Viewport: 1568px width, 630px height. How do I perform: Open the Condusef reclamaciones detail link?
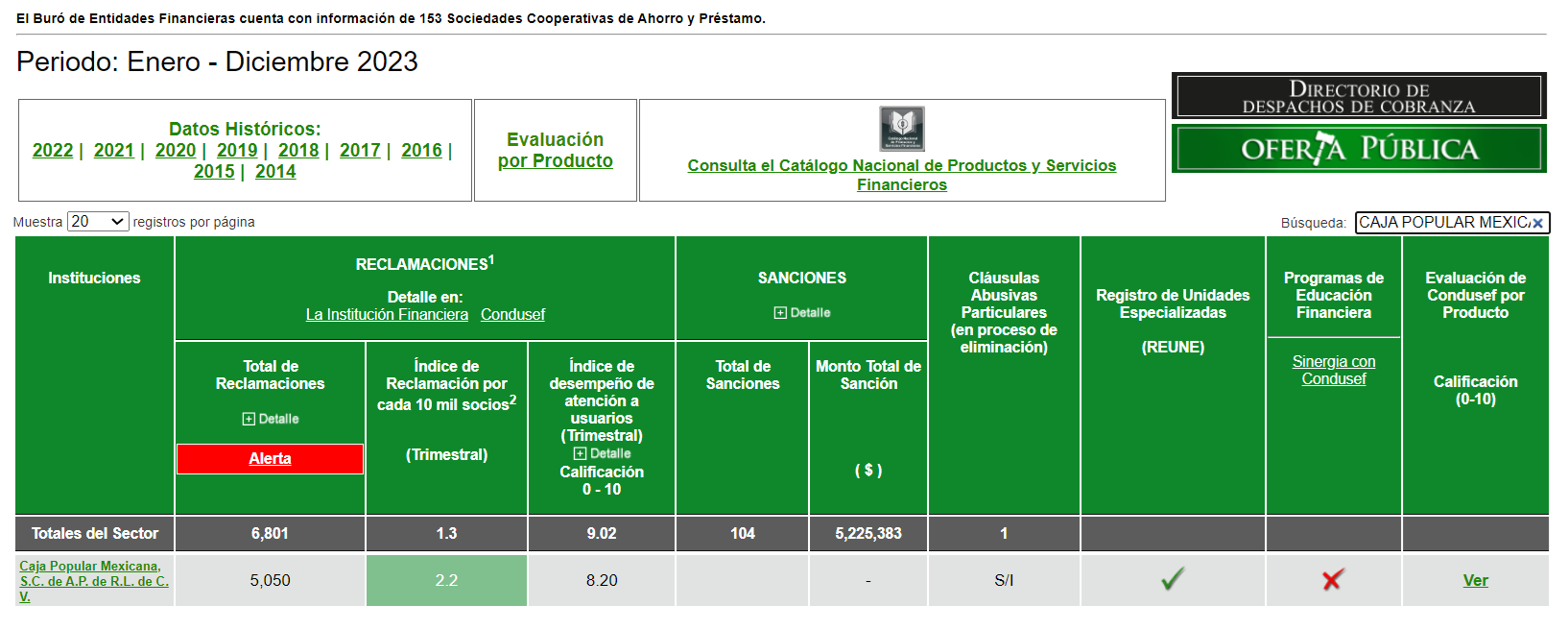512,315
